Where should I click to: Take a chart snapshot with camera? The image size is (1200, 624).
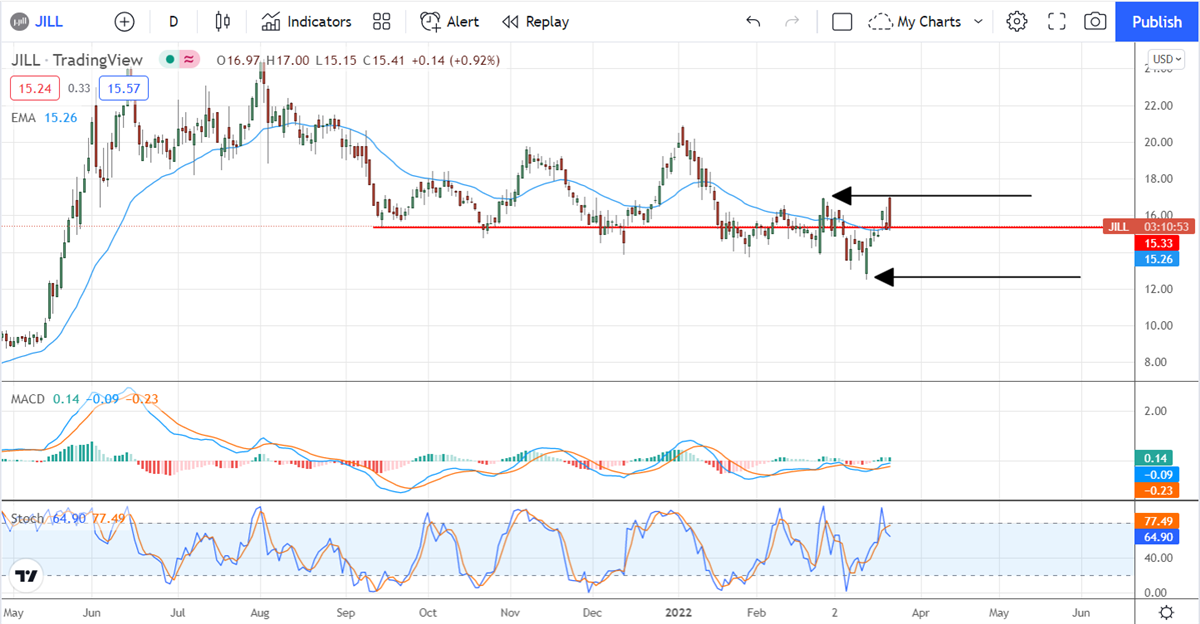[x=1095, y=21]
